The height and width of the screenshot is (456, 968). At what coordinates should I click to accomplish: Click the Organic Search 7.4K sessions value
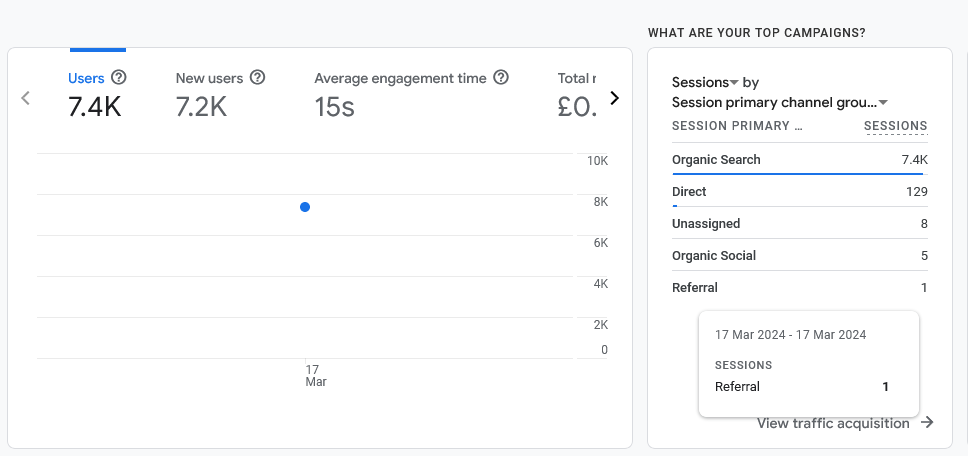tap(914, 160)
